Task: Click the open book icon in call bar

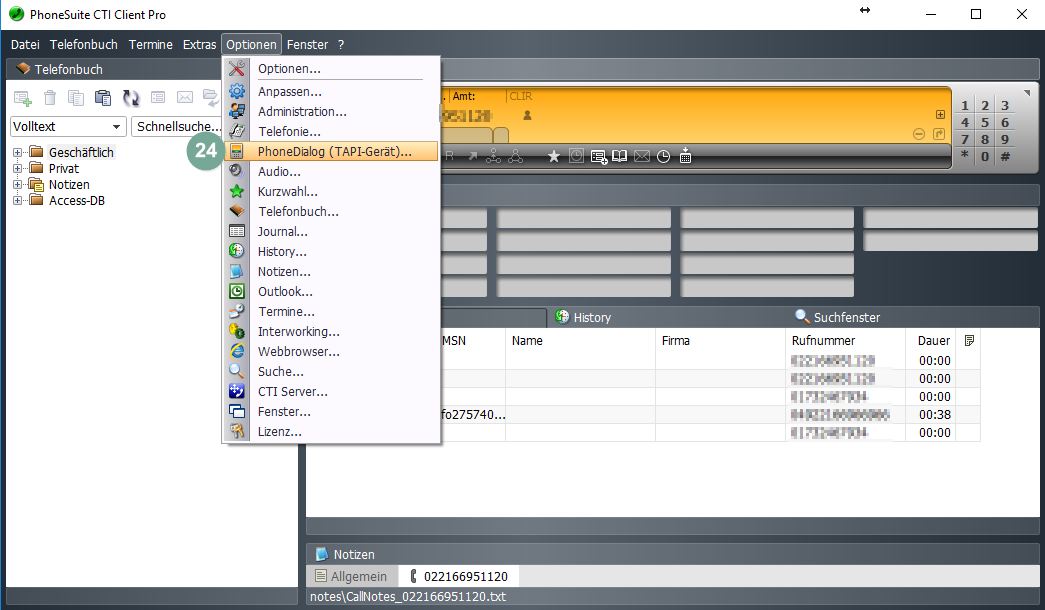Action: tap(620, 156)
